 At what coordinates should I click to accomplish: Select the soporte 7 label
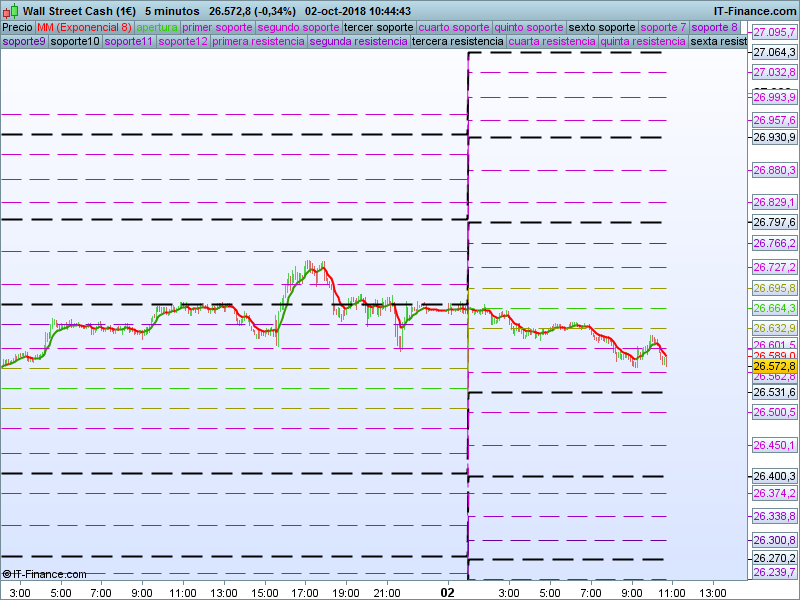[x=663, y=28]
